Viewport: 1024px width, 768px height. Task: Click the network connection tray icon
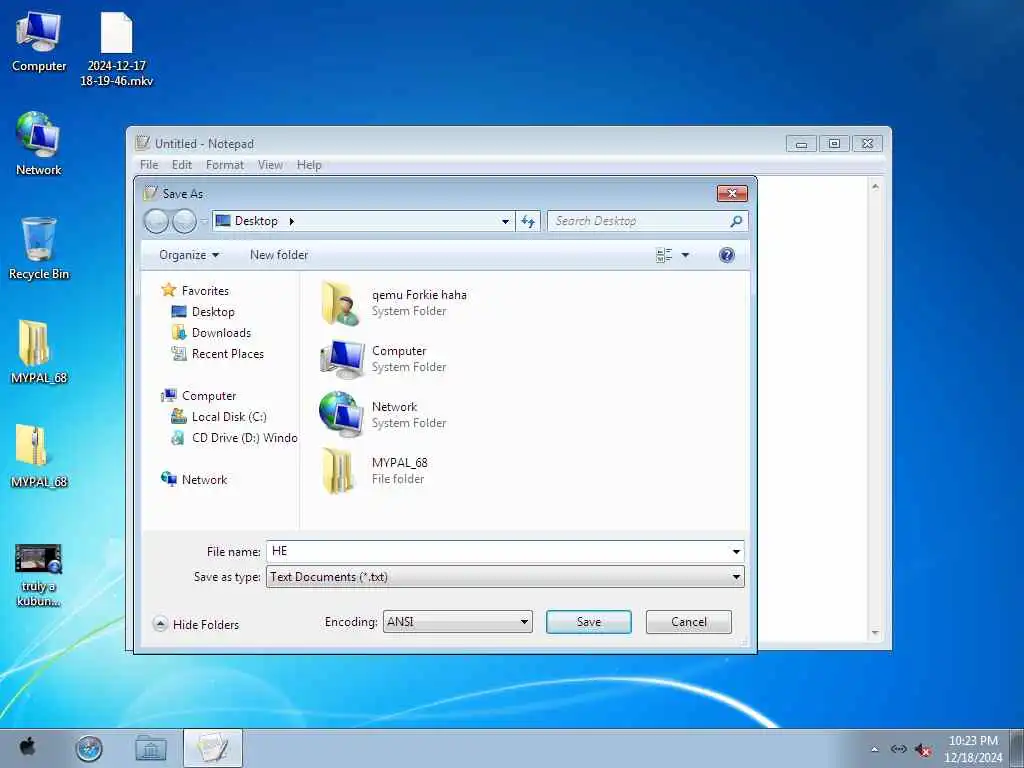(x=899, y=749)
